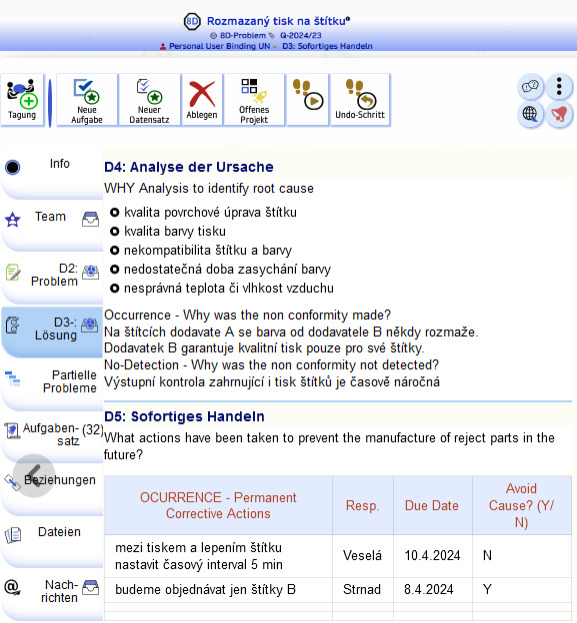Open the three-dot more options menu
Image resolution: width=577 pixels, height=623 pixels.
(x=559, y=86)
